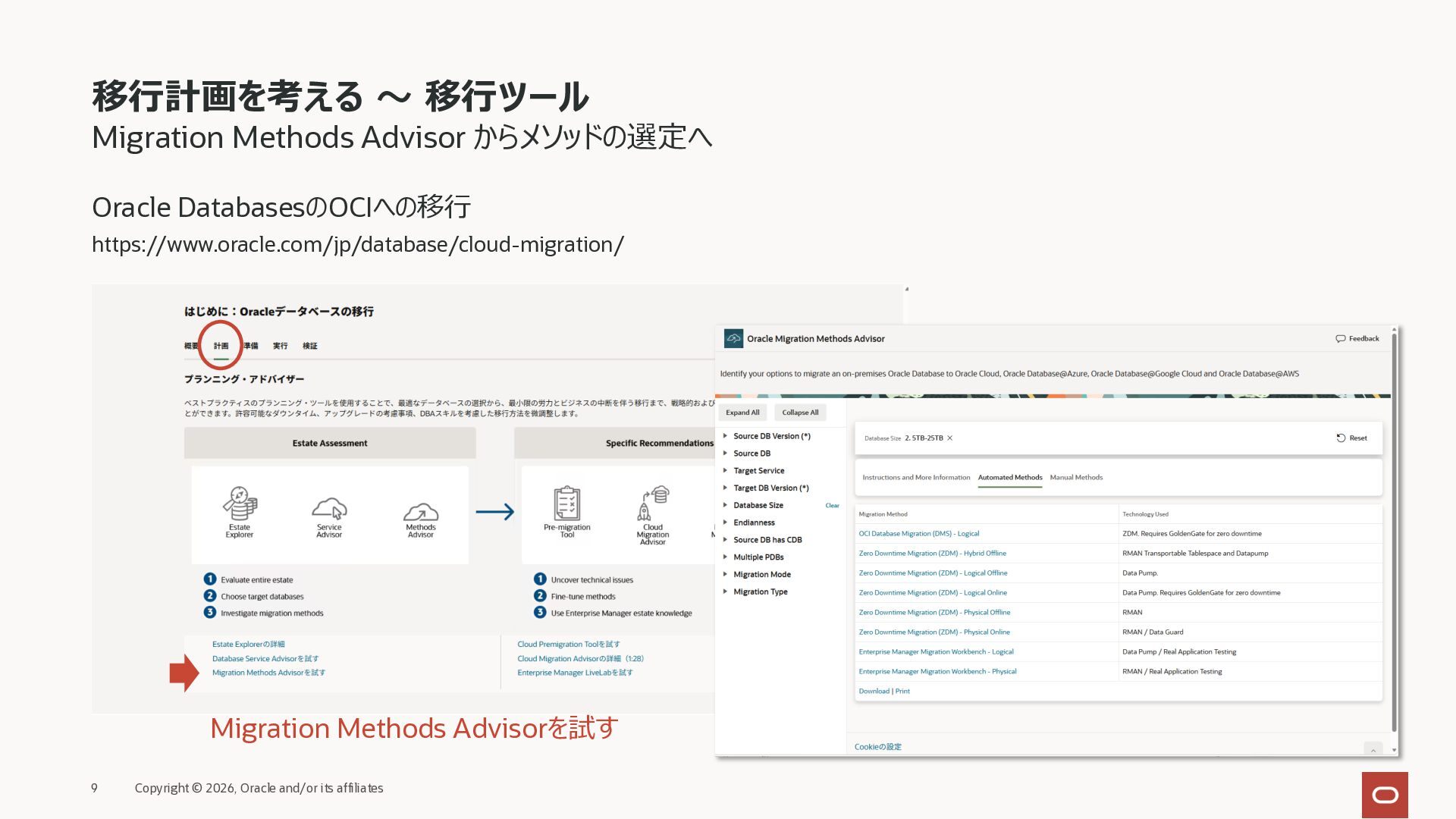Click the Feedback speech bubble icon
1456x819 pixels.
click(x=1341, y=339)
